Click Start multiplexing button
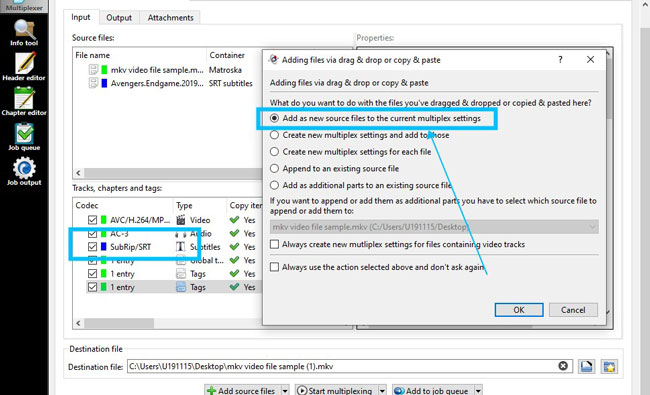 tap(336, 390)
